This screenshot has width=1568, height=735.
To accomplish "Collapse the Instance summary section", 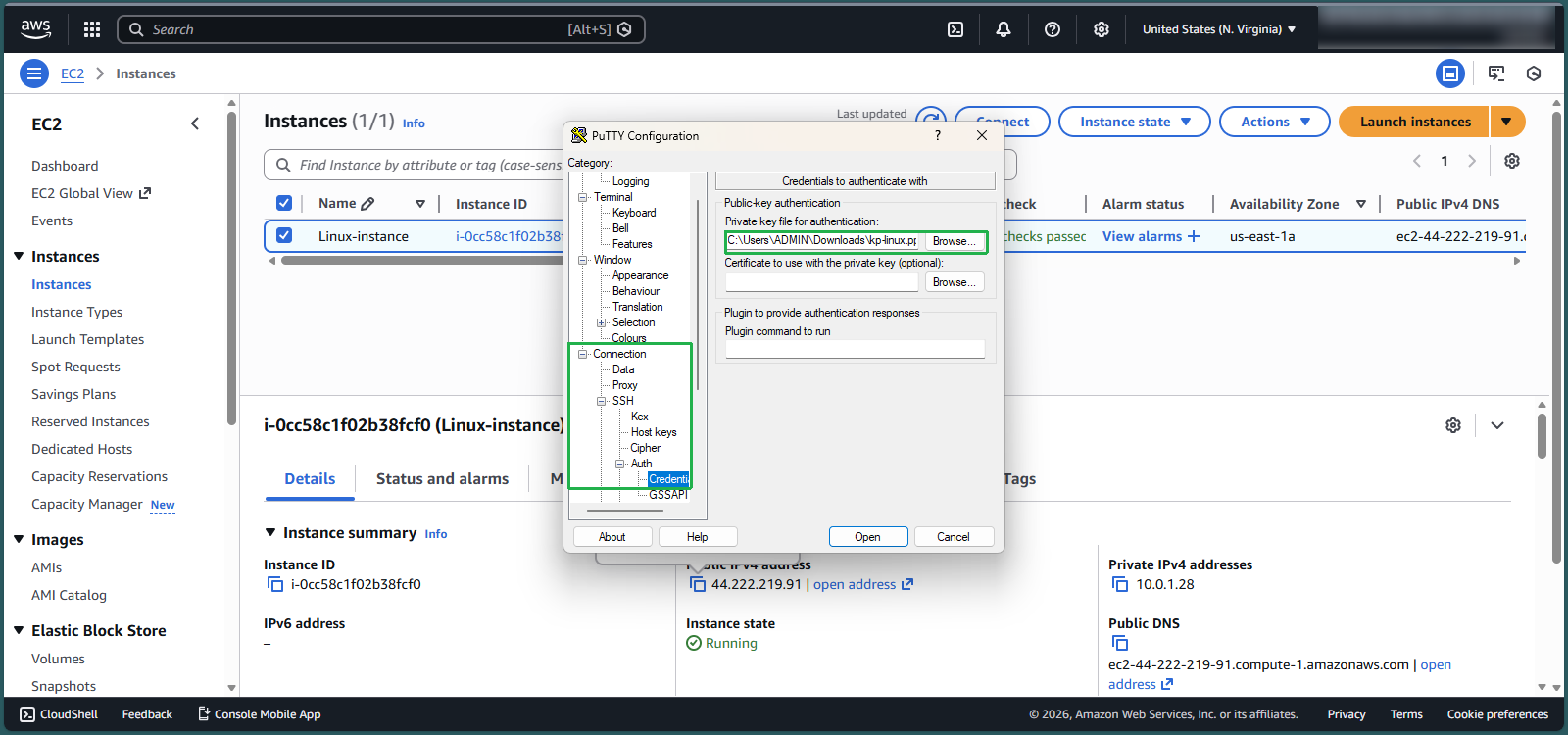I will click(x=271, y=532).
